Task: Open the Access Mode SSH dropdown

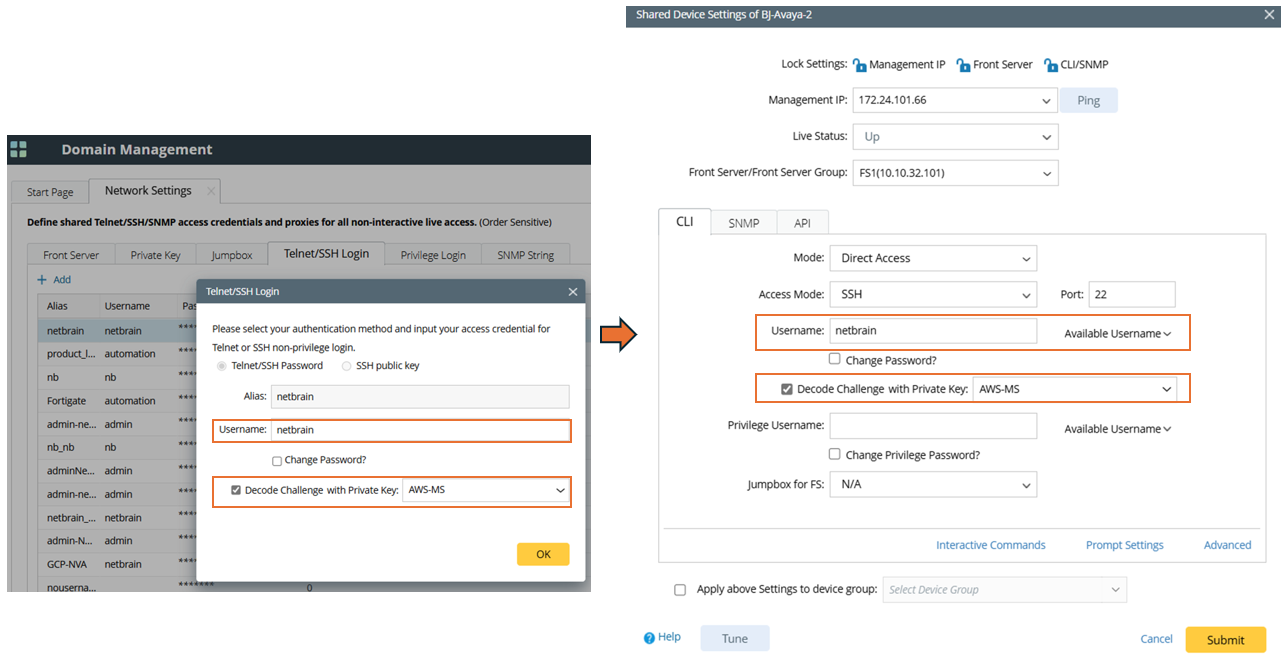Action: click(x=932, y=295)
